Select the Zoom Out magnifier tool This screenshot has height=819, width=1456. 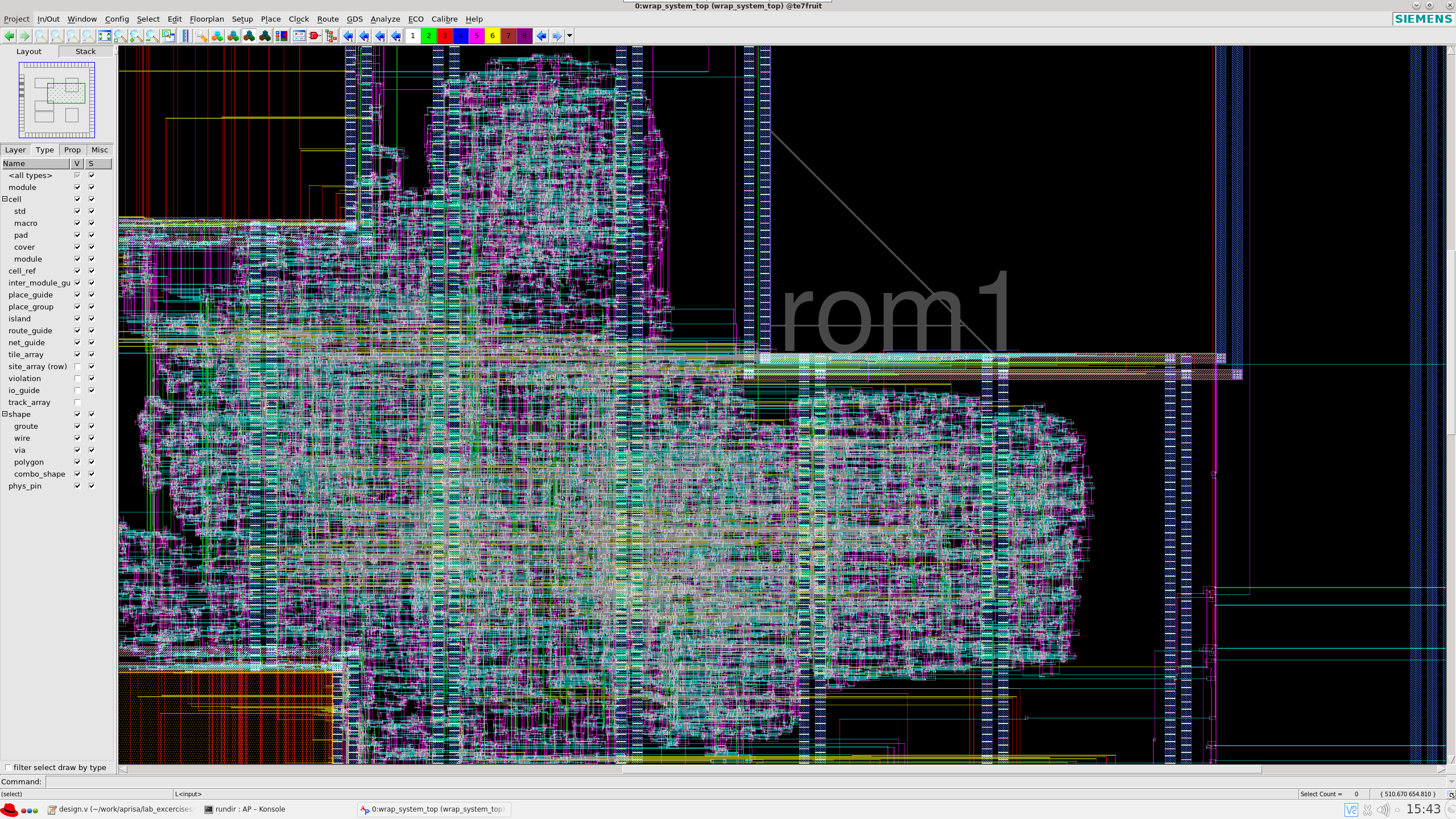click(152, 36)
